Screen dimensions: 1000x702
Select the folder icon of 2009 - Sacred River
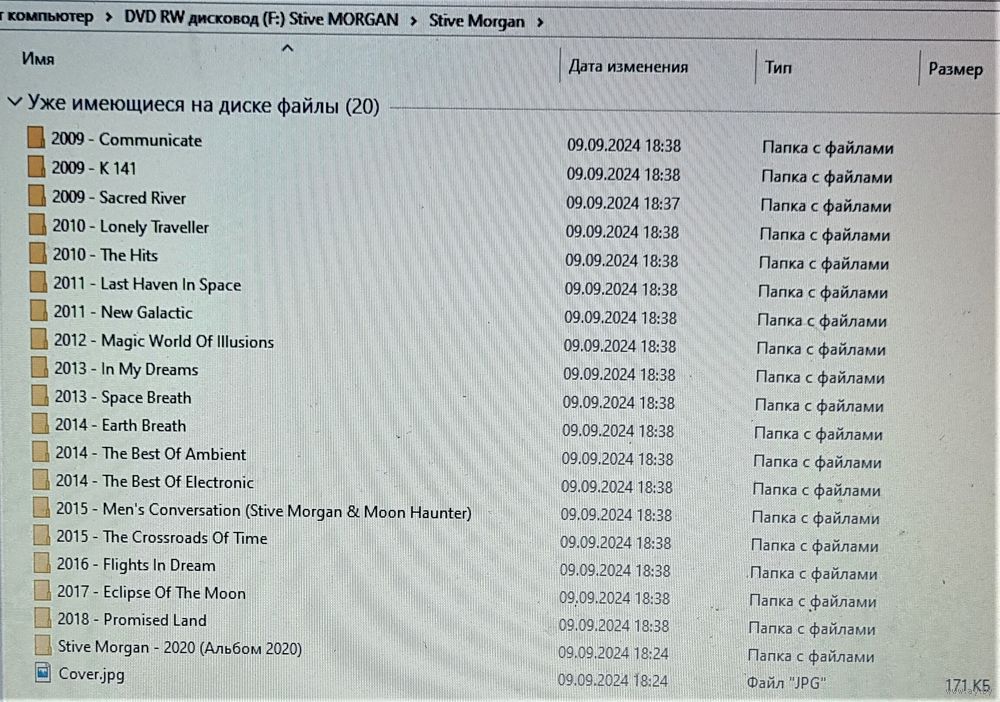[x=37, y=195]
